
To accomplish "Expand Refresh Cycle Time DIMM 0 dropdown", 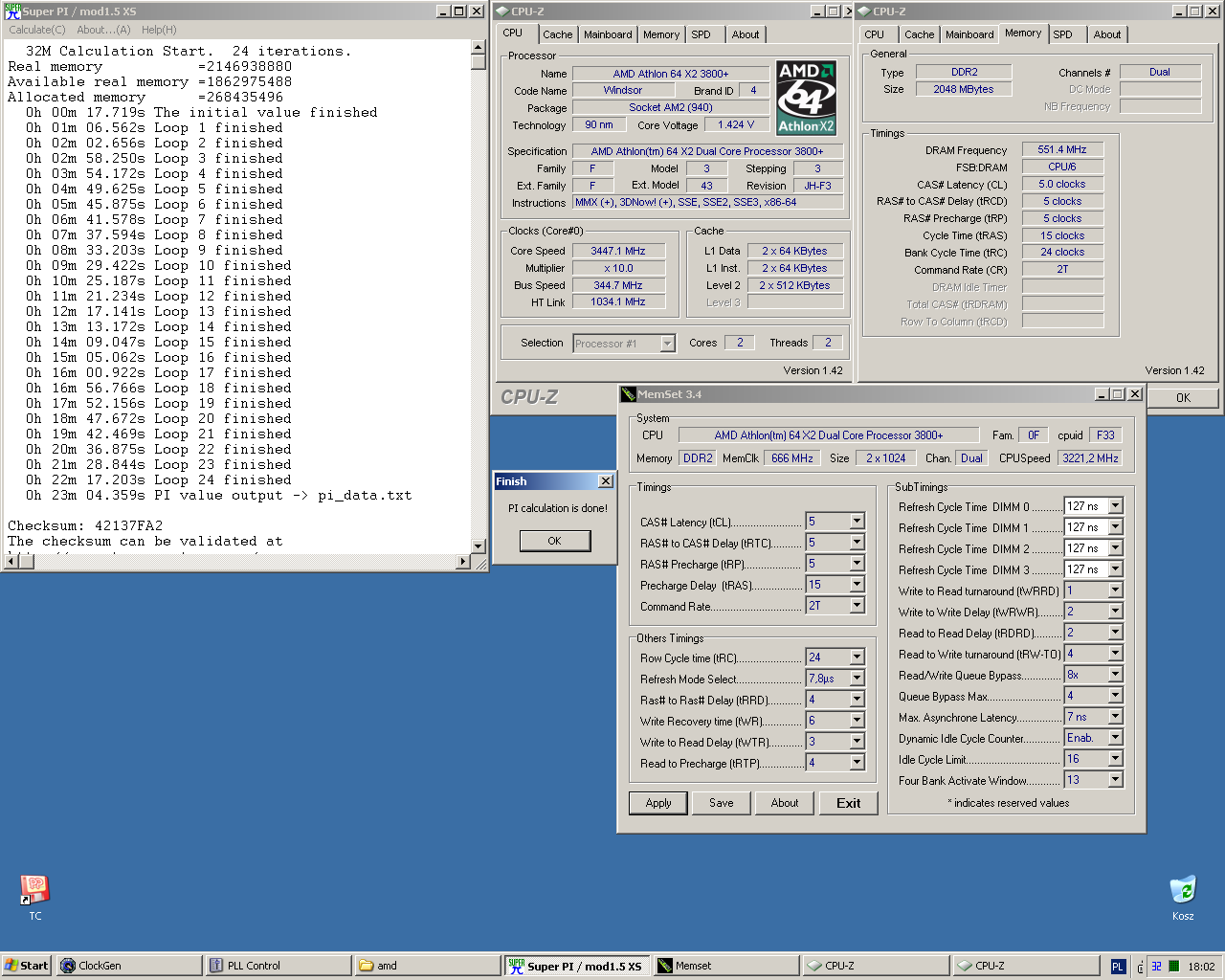I will point(1115,506).
